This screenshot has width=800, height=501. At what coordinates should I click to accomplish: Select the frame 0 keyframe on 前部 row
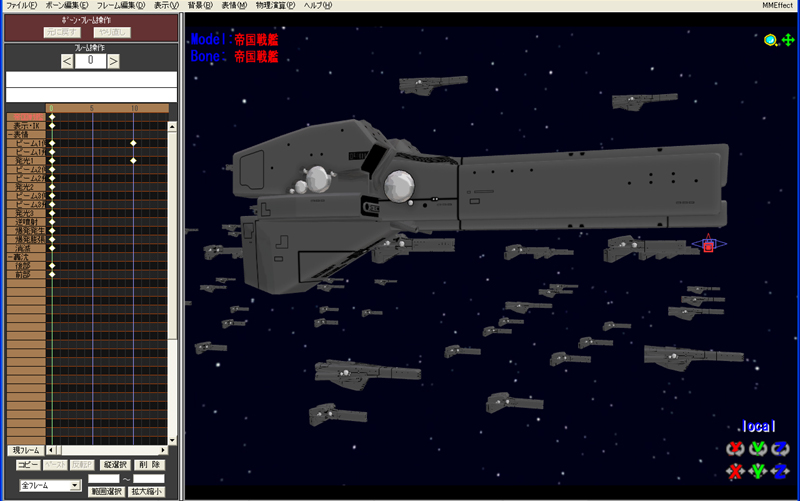(52, 274)
